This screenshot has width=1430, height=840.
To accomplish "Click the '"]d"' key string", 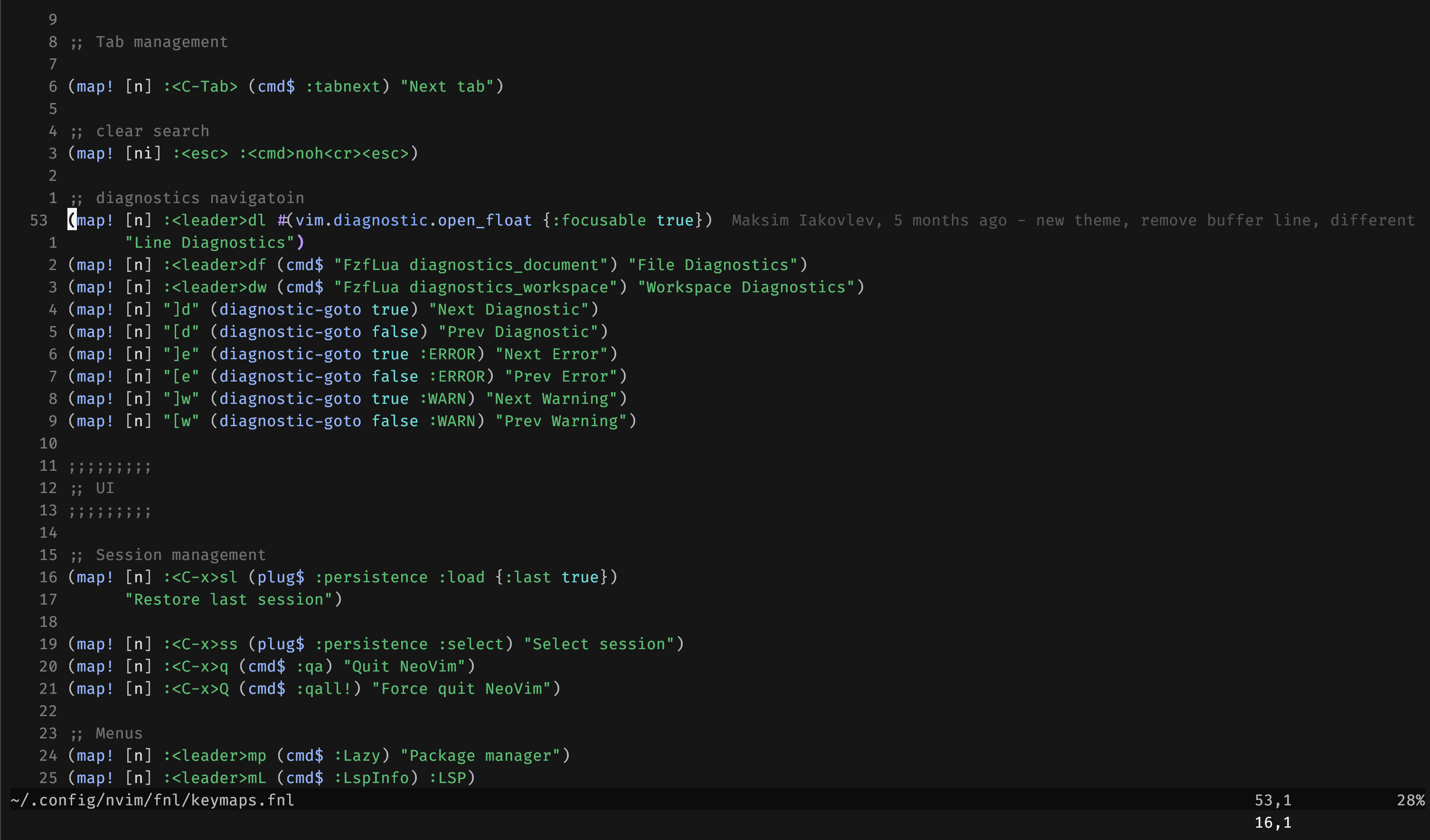I will [x=181, y=309].
